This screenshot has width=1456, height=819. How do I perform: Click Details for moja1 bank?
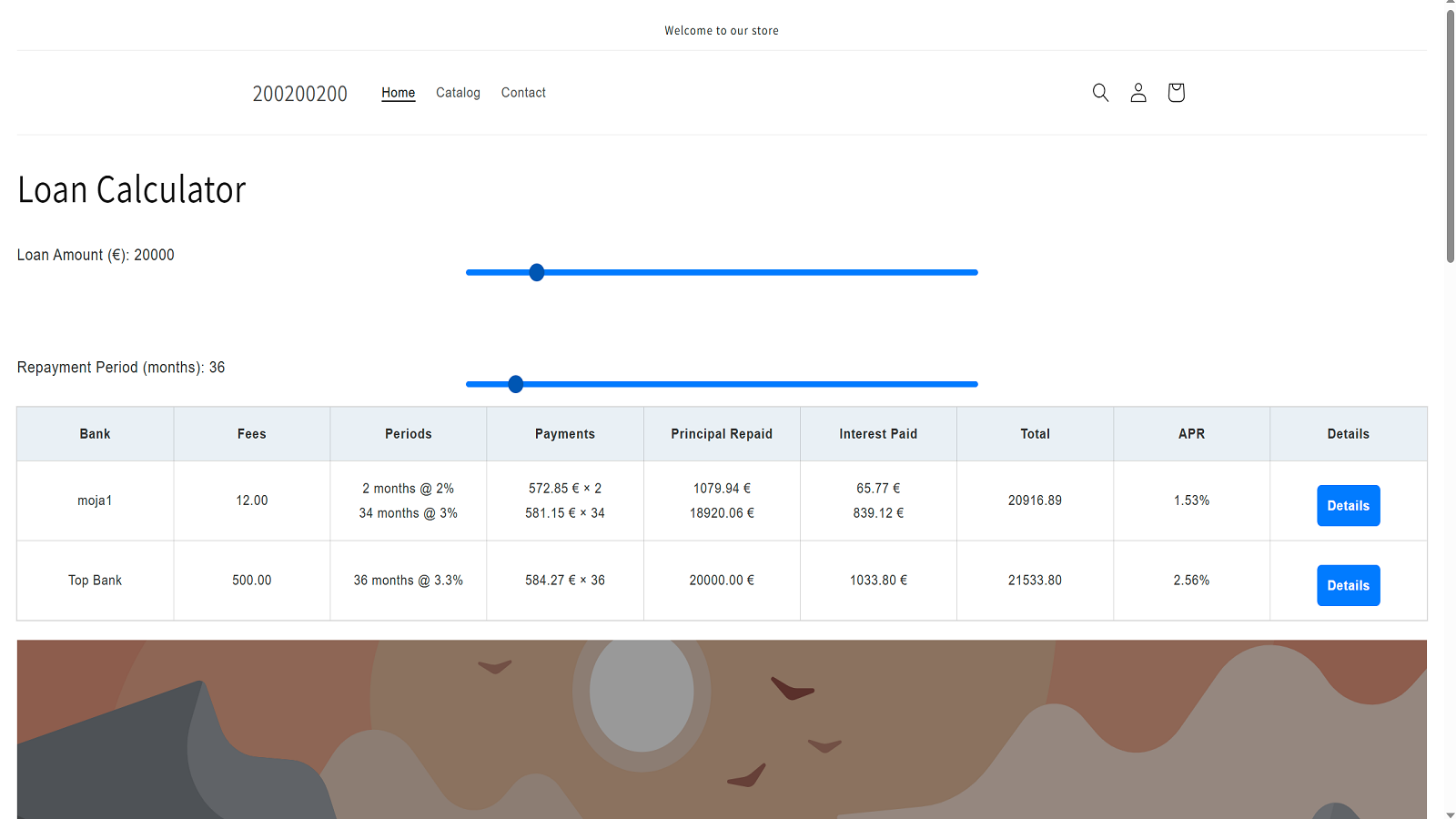point(1349,505)
